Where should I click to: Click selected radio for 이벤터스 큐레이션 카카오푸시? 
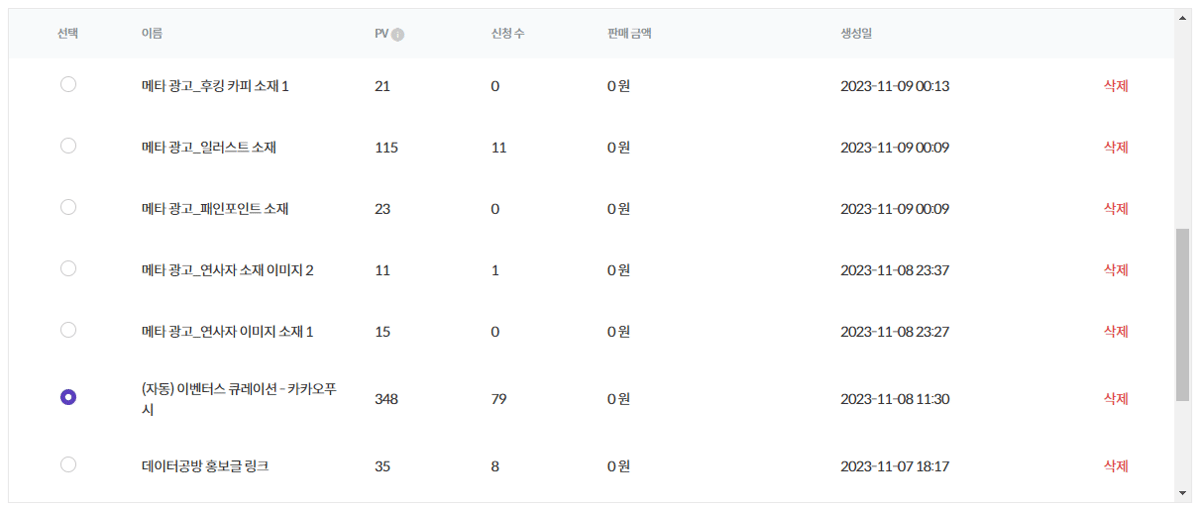click(68, 397)
